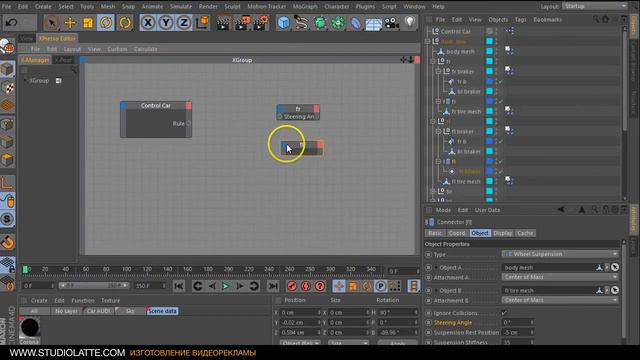Go to the start of animation
This screenshot has height=360, width=640.
[178, 286]
